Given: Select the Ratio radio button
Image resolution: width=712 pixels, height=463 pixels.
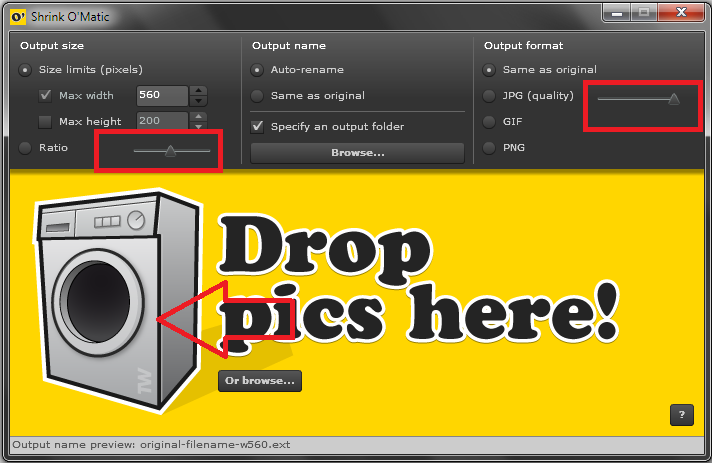Looking at the screenshot, I should coord(25,148).
